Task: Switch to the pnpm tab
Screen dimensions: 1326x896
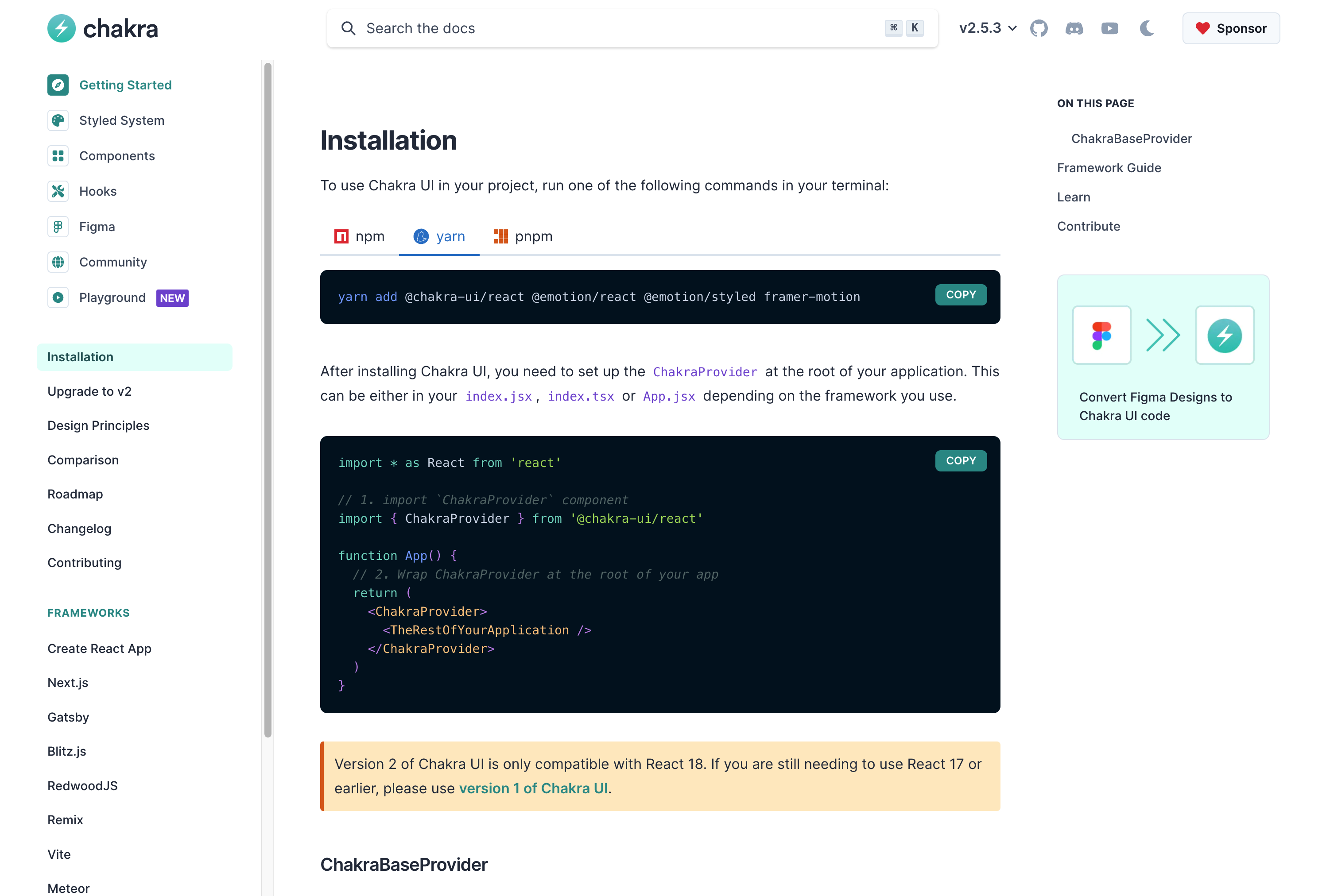Action: point(523,236)
